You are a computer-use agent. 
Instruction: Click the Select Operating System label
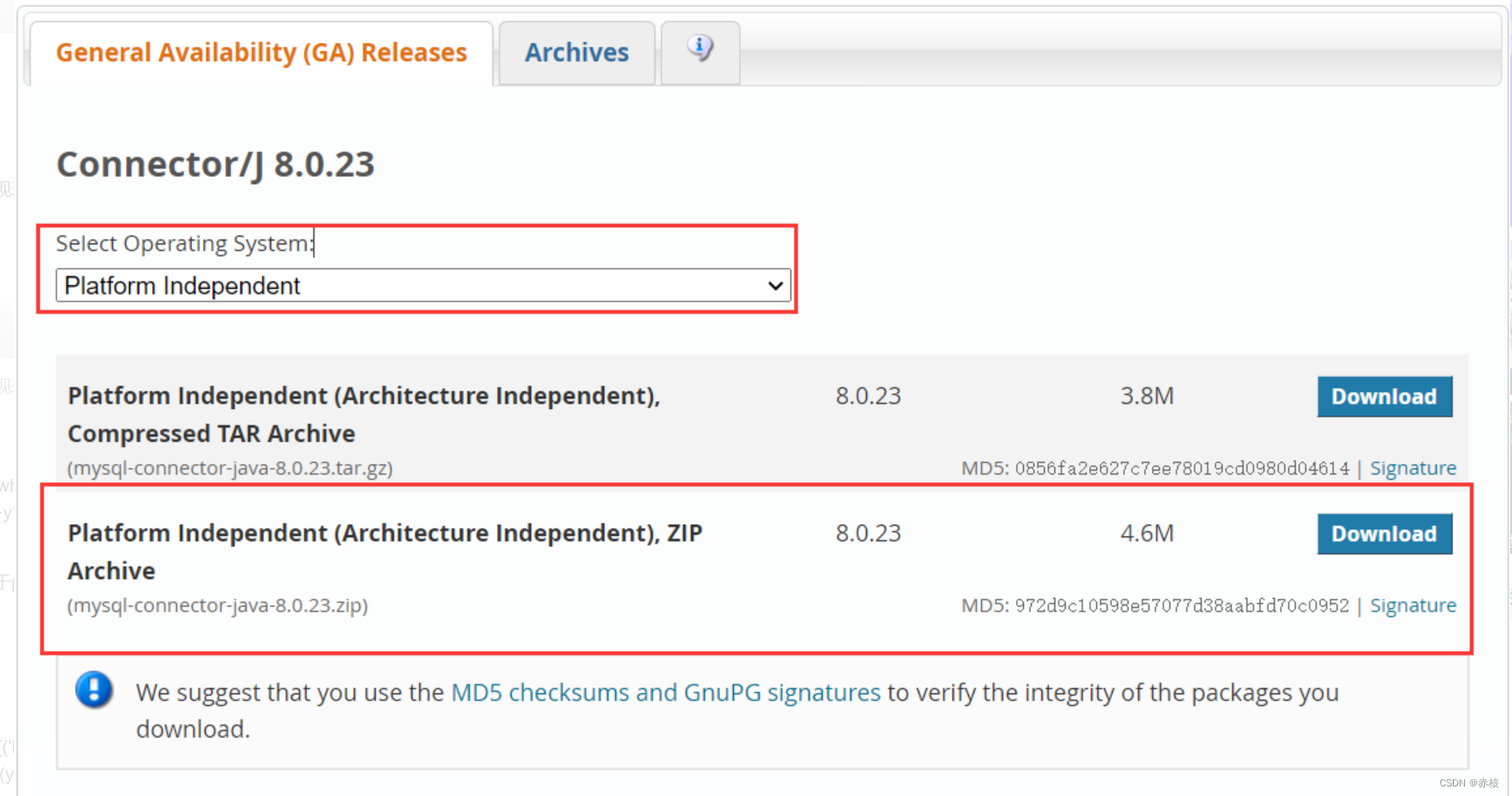pos(185,243)
